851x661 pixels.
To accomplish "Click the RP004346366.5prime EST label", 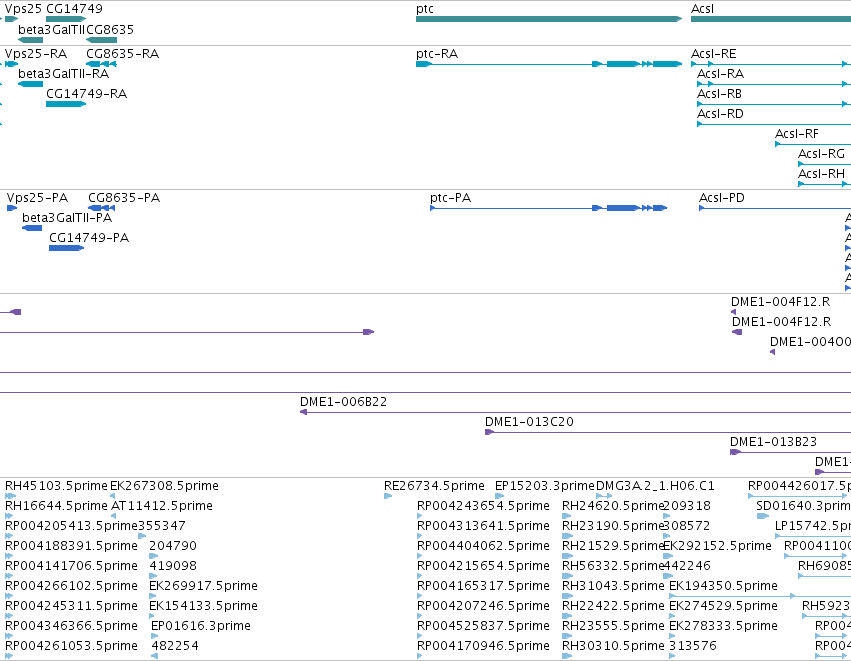I will 71,627.
